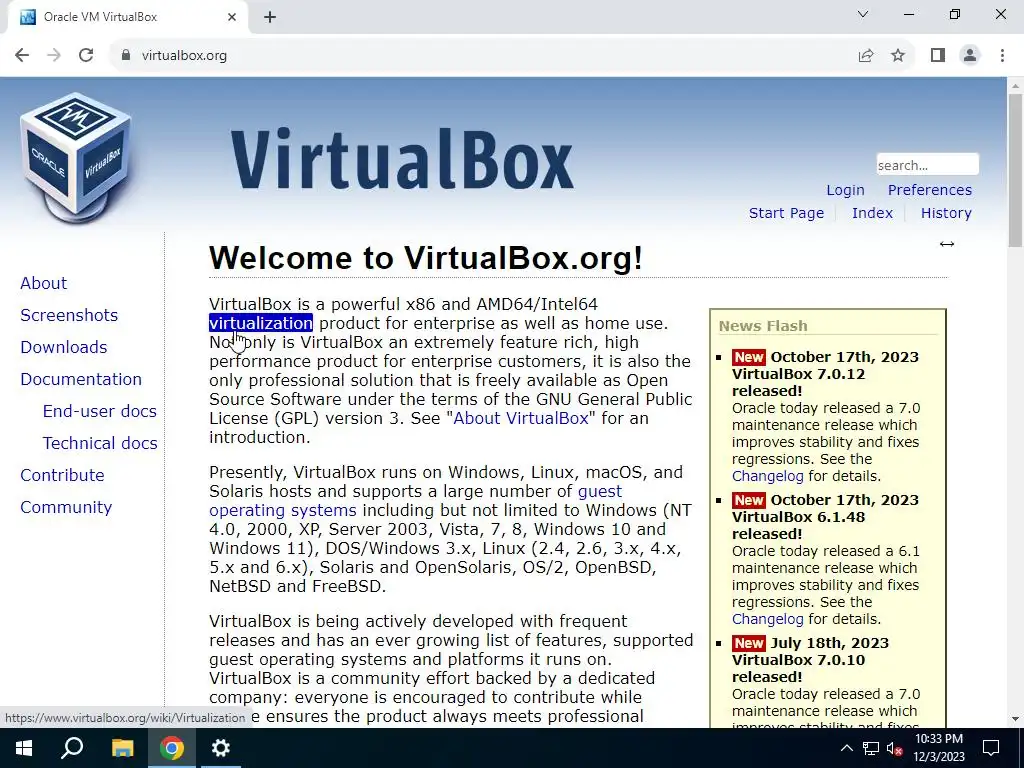Open File Explorer from taskbar

pyautogui.click(x=122, y=748)
